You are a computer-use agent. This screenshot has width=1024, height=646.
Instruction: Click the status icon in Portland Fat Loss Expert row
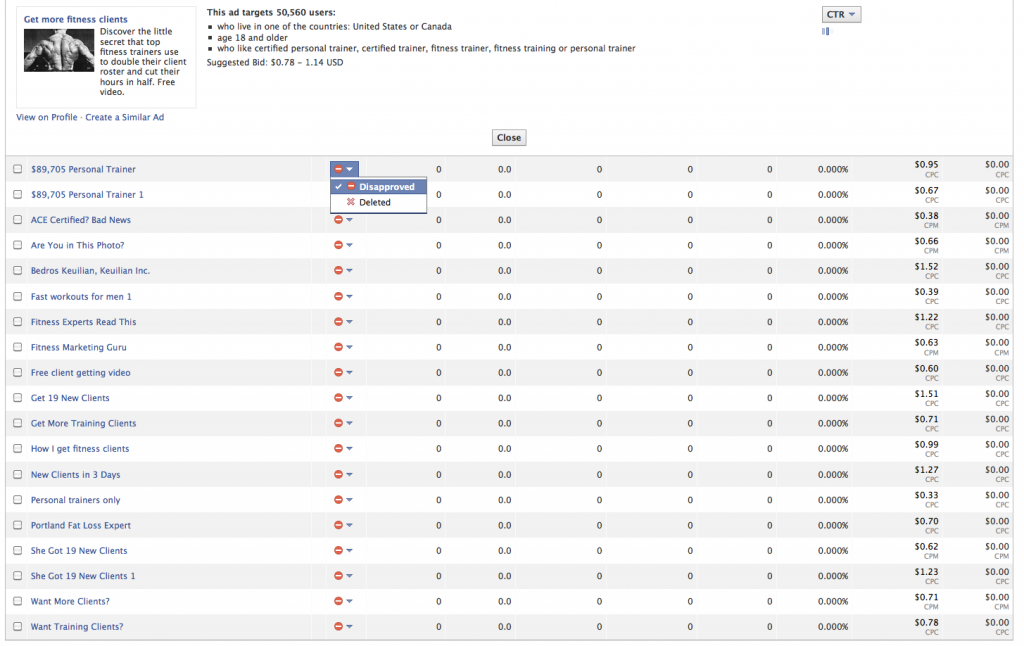tap(338, 525)
